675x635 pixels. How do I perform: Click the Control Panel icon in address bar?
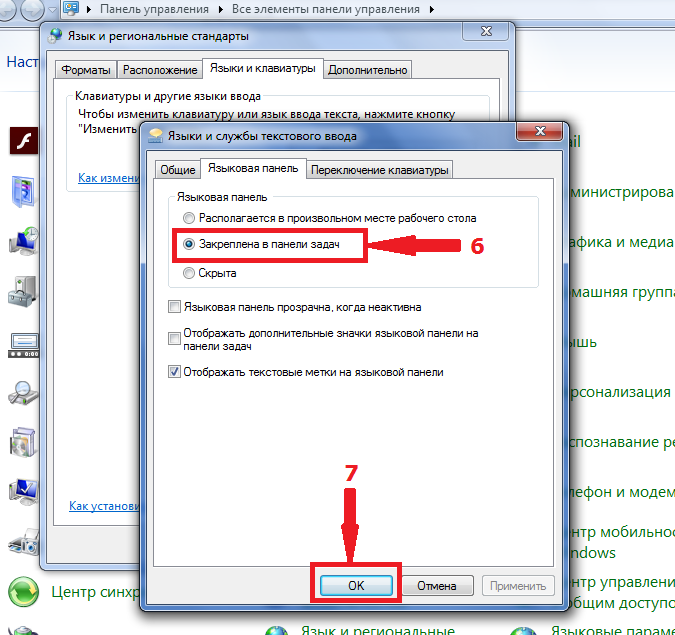pyautogui.click(x=71, y=8)
